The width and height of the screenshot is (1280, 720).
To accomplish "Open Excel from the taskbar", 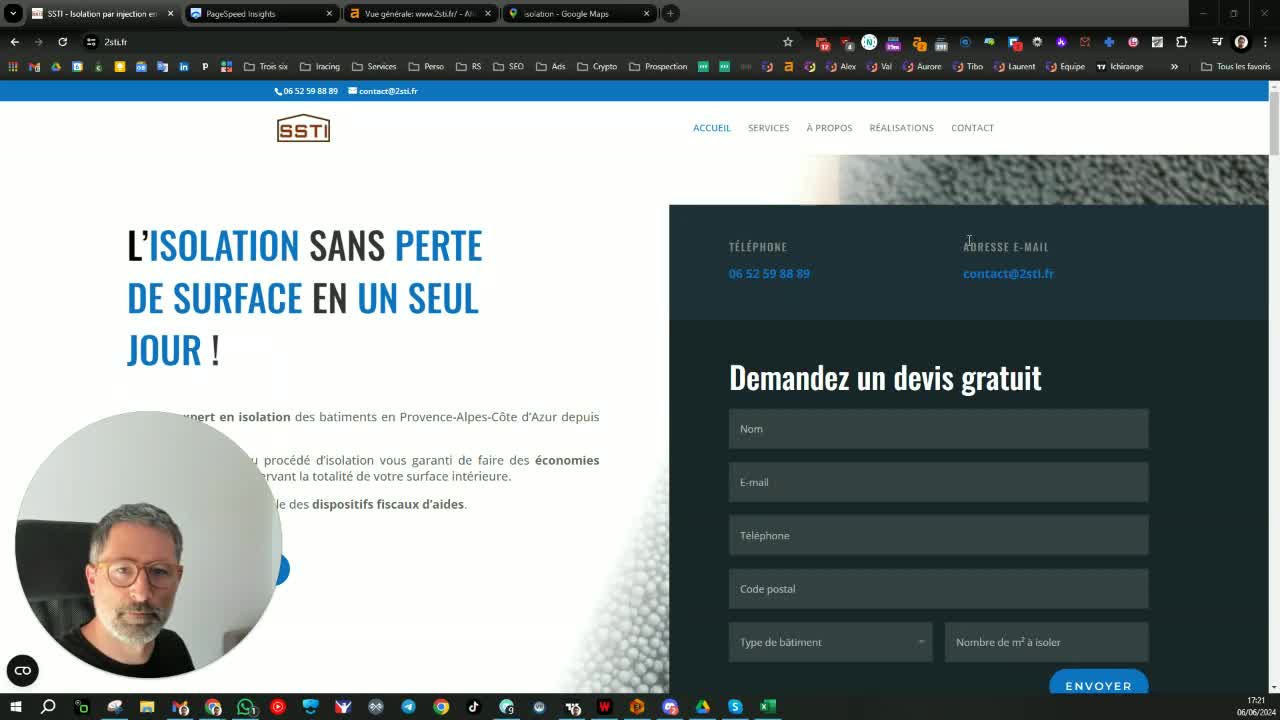I will tap(767, 707).
